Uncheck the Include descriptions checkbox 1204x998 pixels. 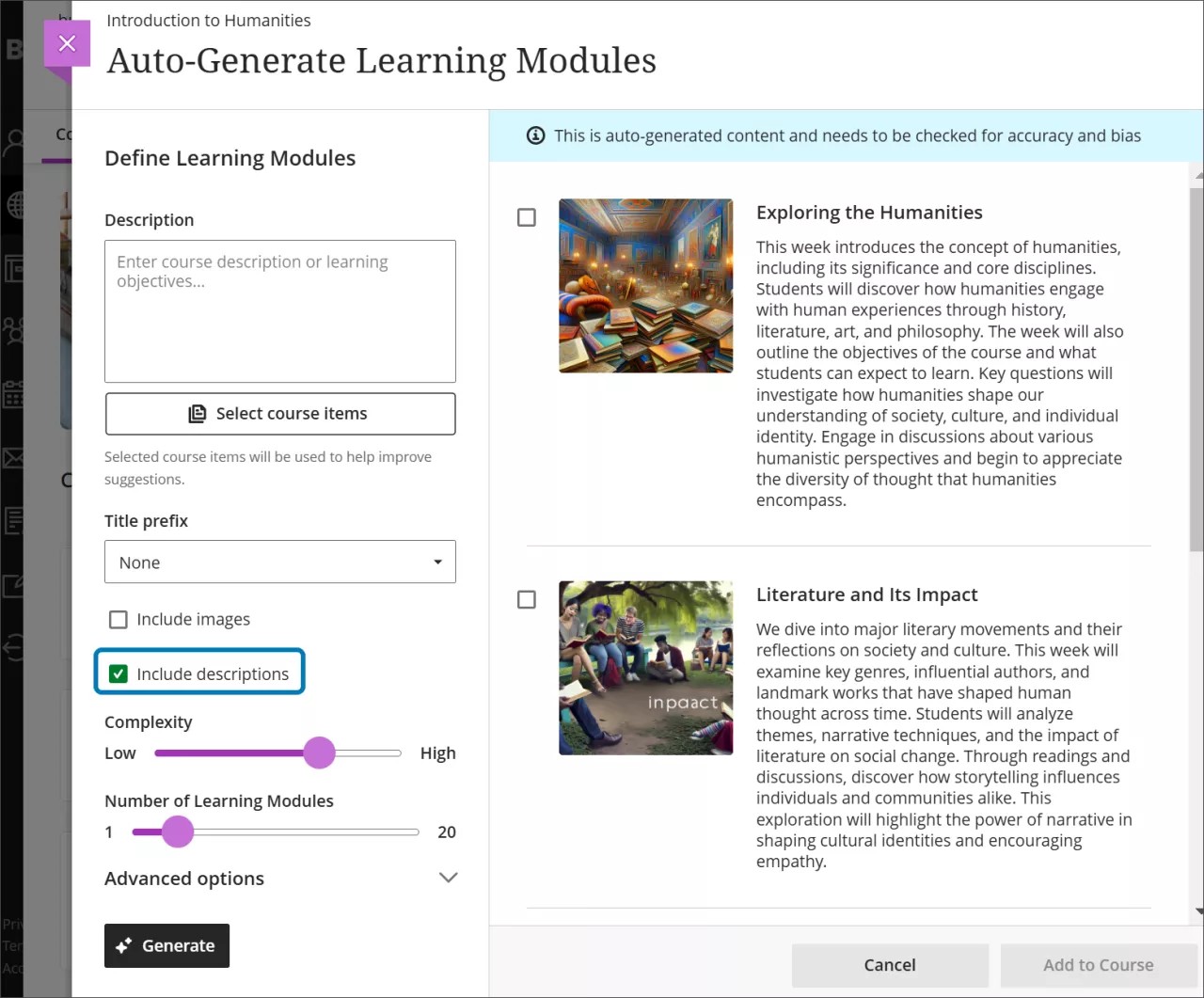[118, 673]
